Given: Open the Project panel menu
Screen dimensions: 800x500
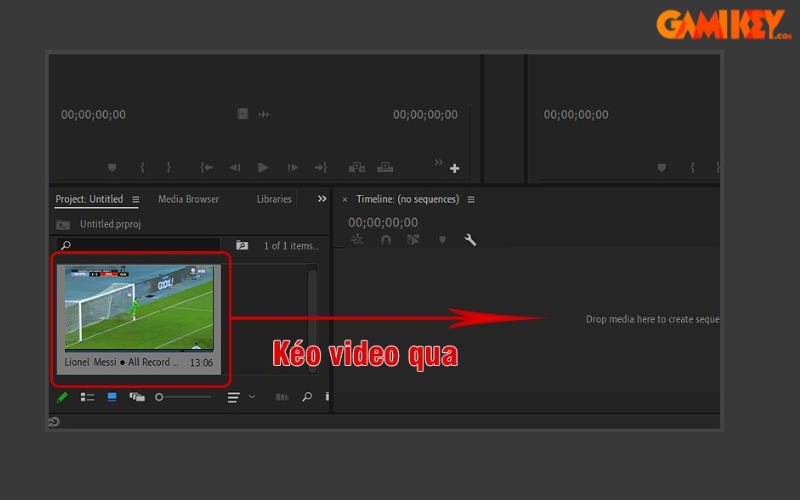Looking at the screenshot, I should tap(136, 199).
